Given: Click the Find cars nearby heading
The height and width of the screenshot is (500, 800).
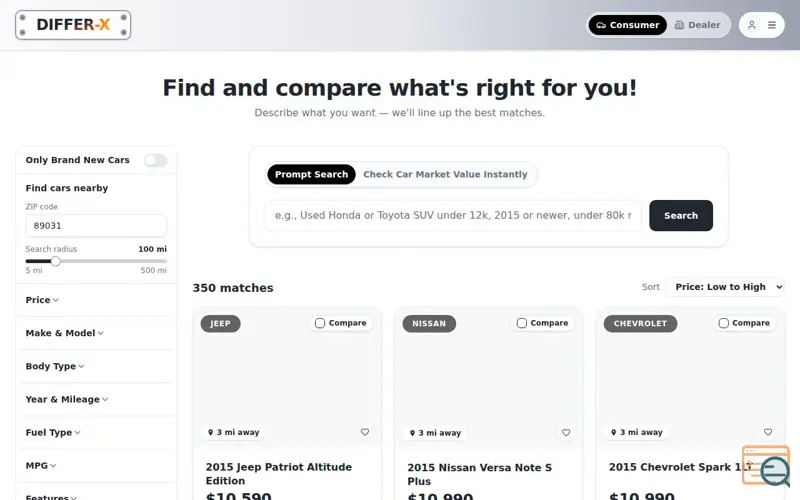Looking at the screenshot, I should [67, 188].
